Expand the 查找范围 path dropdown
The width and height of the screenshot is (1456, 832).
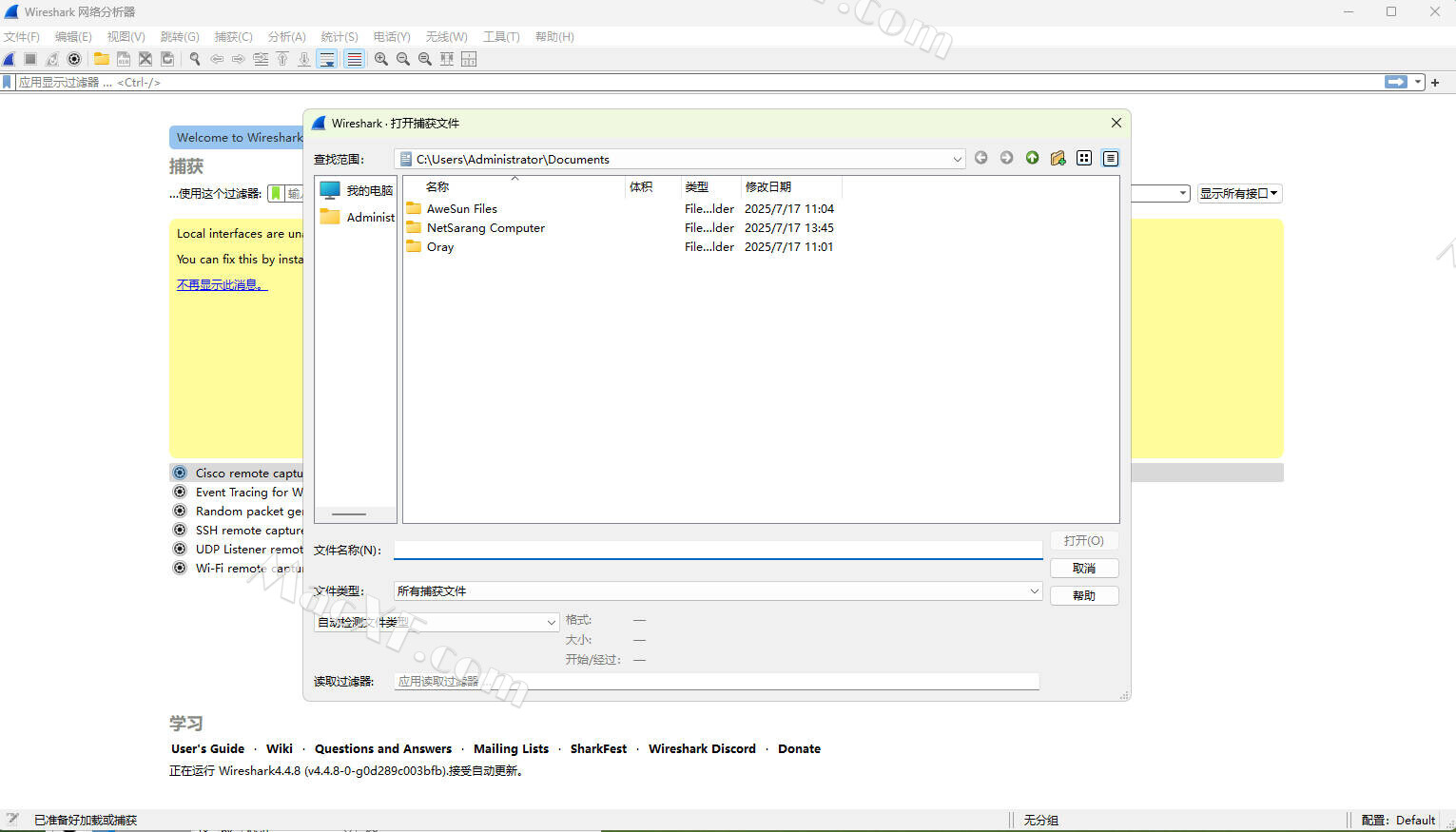tap(957, 160)
